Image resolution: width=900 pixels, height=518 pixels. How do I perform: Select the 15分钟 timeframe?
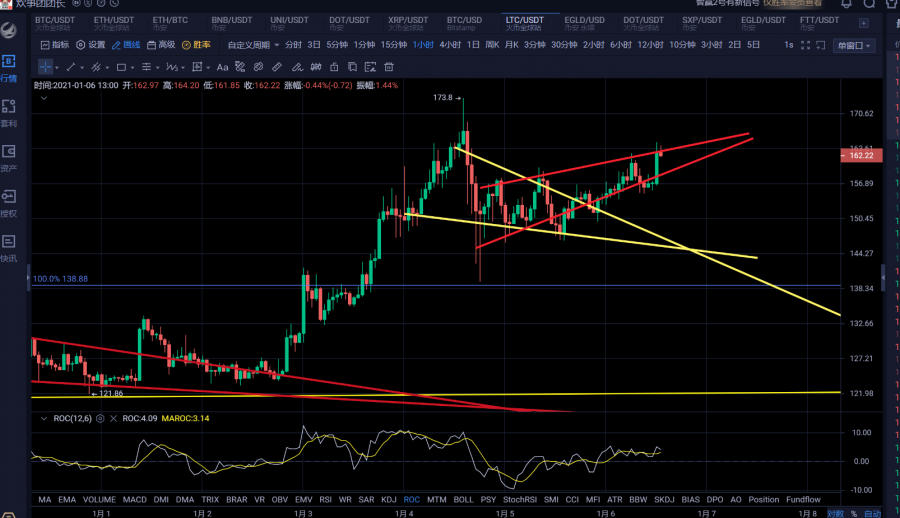(394, 45)
